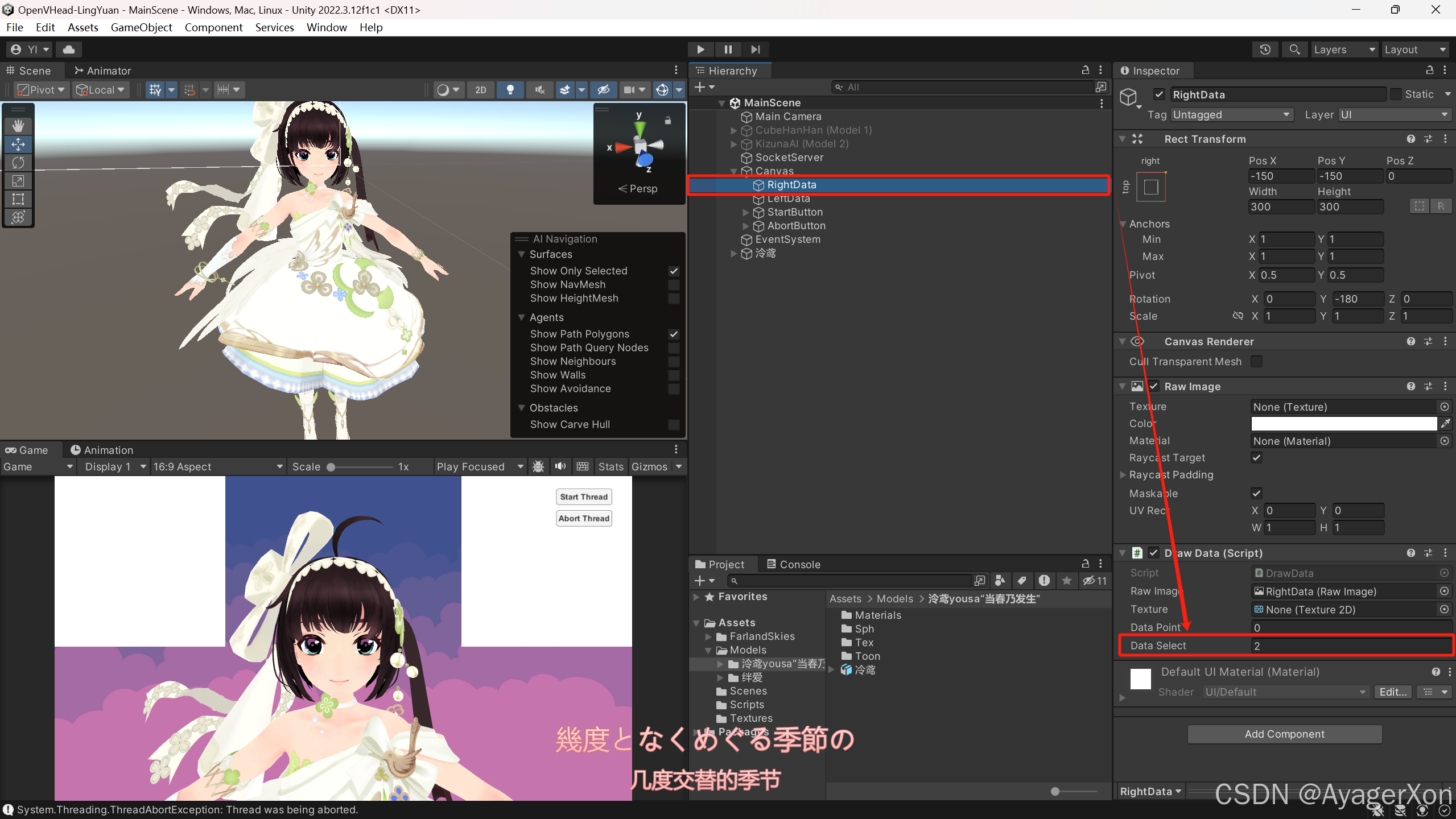The height and width of the screenshot is (819, 1456).
Task: Open the anchor presets box
Action: [x=1151, y=187]
